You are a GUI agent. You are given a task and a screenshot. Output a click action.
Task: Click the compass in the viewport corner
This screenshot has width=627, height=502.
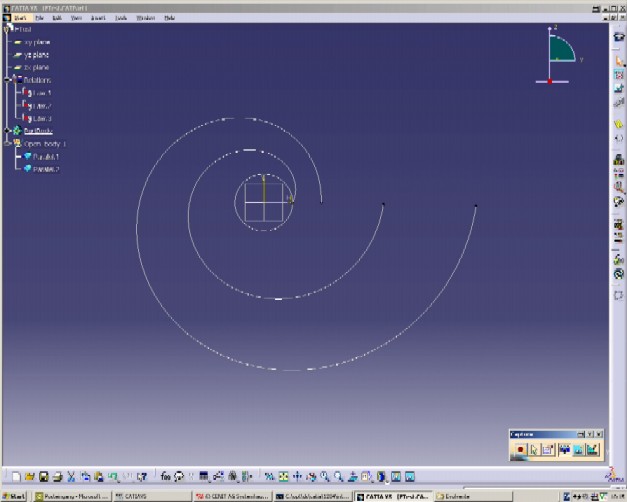[x=558, y=55]
